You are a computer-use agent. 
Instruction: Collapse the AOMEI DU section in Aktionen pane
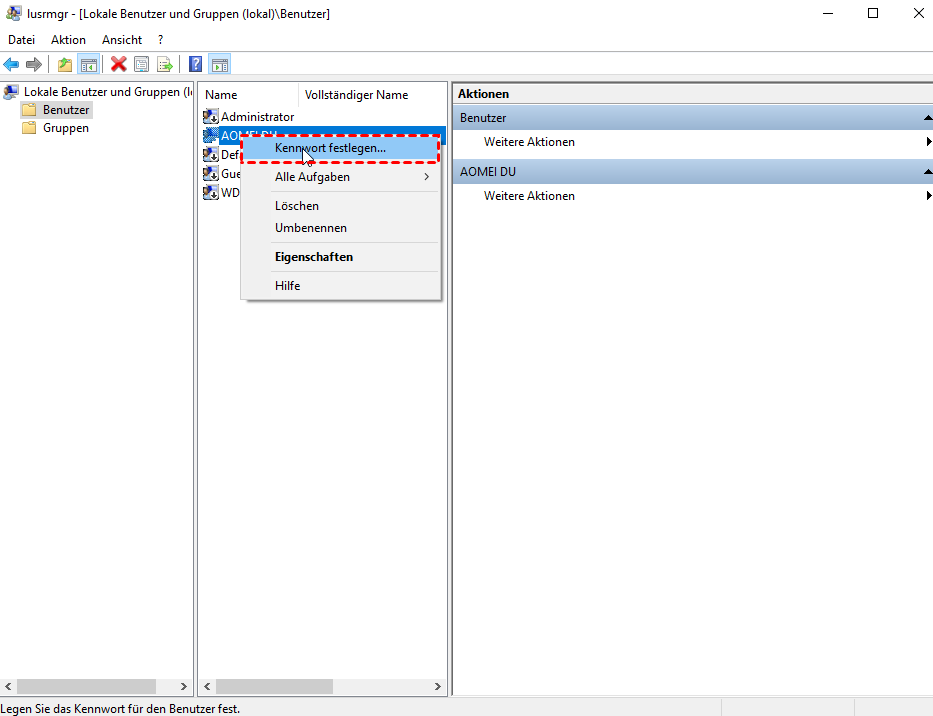pyautogui.click(x=928, y=171)
